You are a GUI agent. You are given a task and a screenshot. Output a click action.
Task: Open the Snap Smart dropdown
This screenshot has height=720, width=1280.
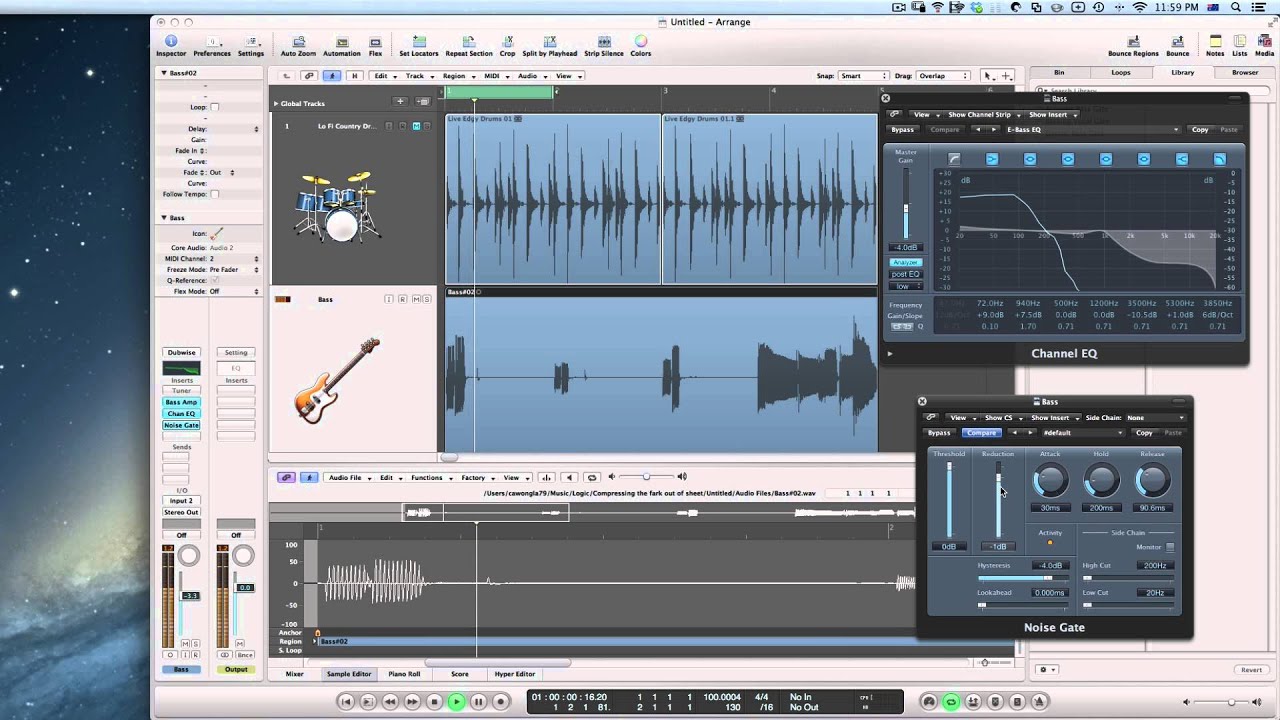863,76
